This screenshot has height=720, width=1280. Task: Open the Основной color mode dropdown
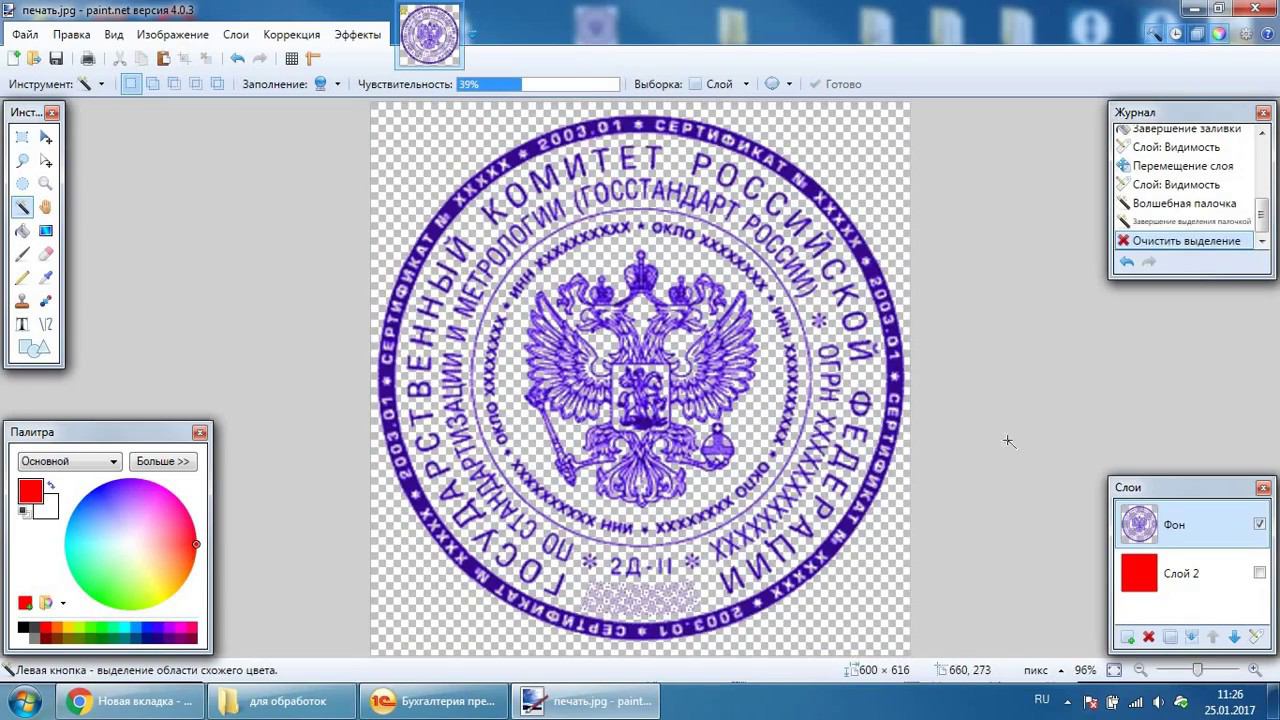(69, 462)
